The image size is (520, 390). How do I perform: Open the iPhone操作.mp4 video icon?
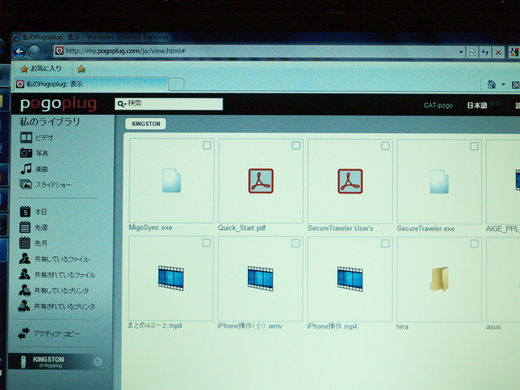coord(350,279)
